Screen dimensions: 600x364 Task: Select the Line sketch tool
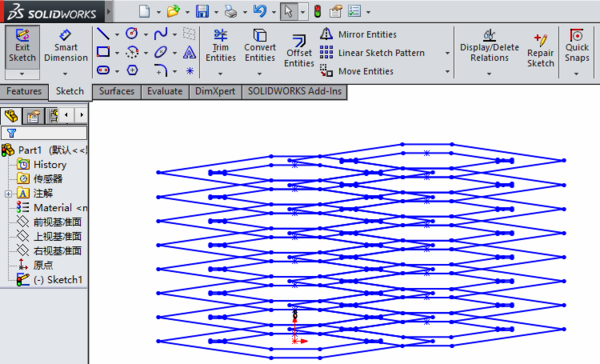pyautogui.click(x=103, y=34)
